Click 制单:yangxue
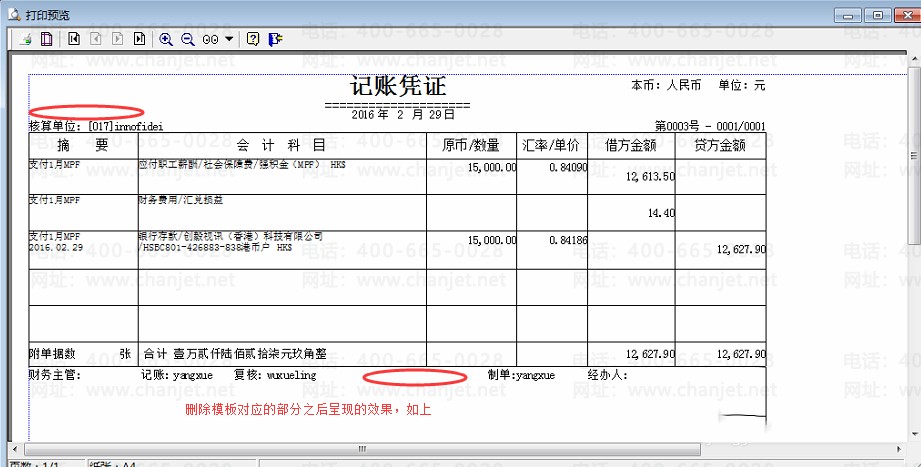 point(521,375)
